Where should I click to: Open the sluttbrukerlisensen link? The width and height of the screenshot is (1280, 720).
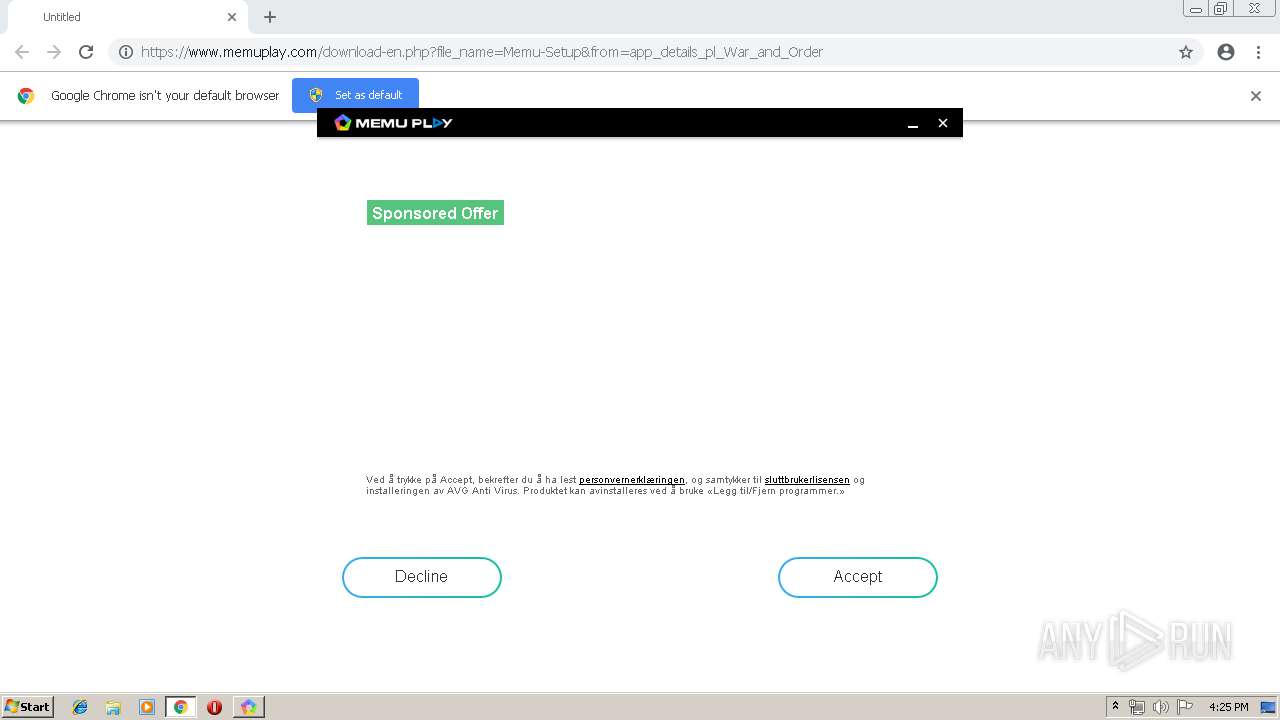coord(807,480)
